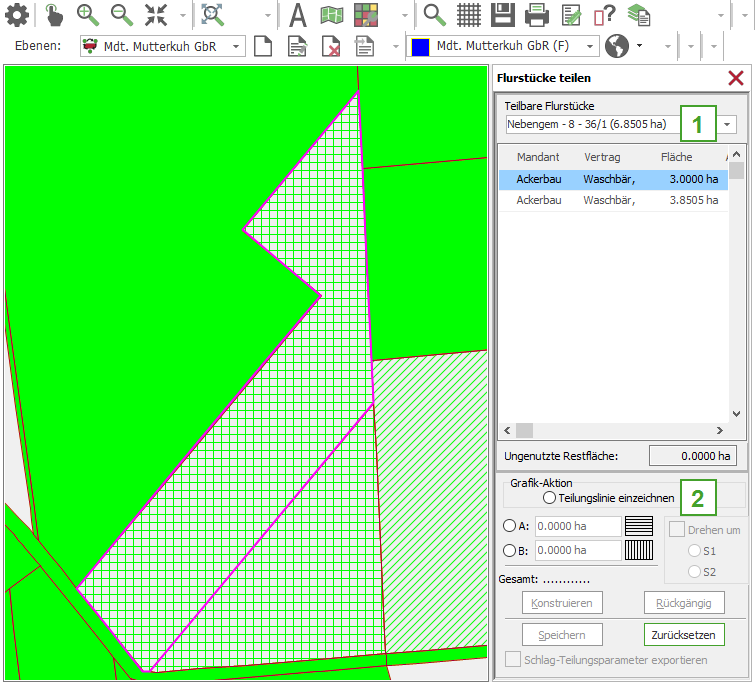755x685 pixels.
Task: Close the 'Flurstücke teilen' panel
Action: point(736,78)
